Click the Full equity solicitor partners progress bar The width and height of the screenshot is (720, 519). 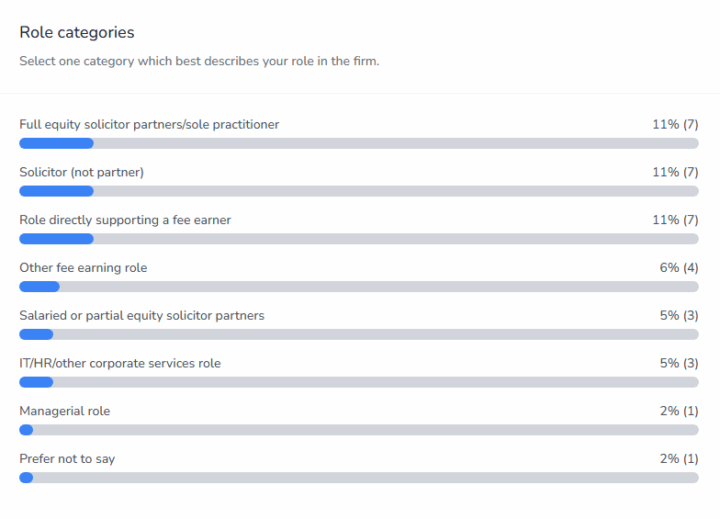359,143
